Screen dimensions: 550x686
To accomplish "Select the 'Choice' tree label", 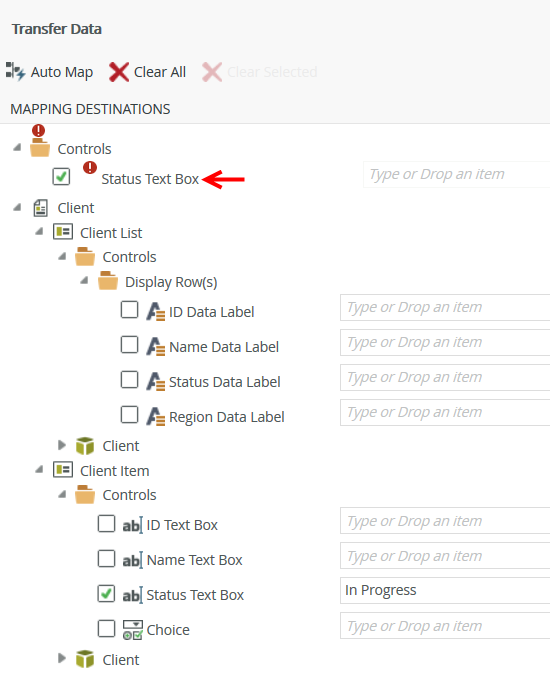I will (x=168, y=630).
